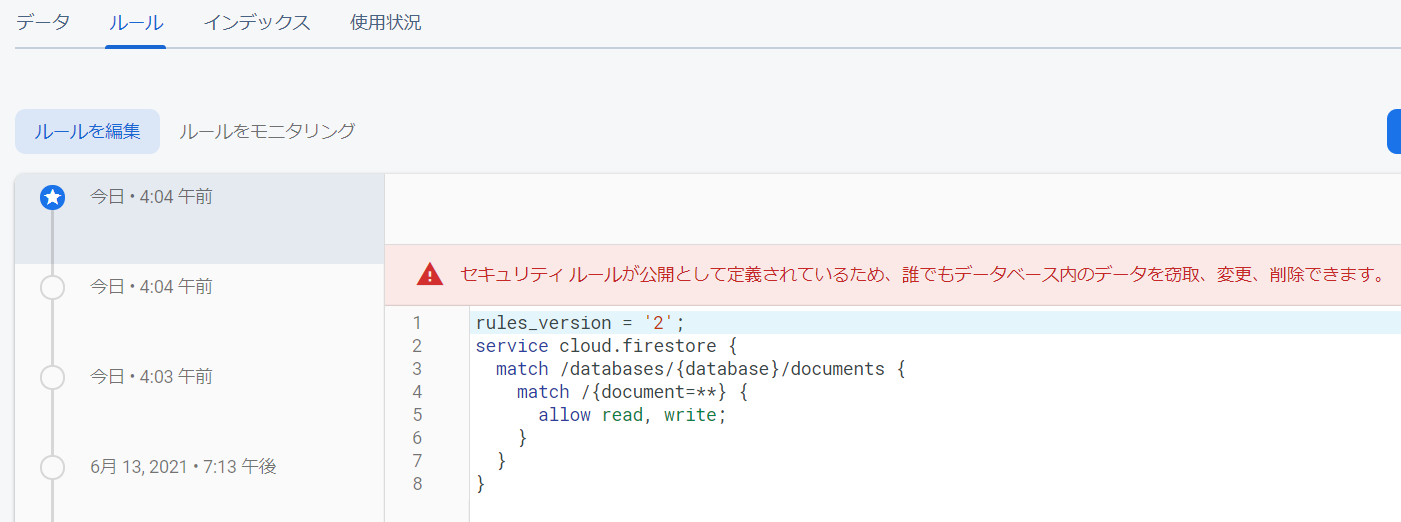
Task: Open the 6月 13, 2021 7:13 午後 version label
Action: [x=183, y=466]
